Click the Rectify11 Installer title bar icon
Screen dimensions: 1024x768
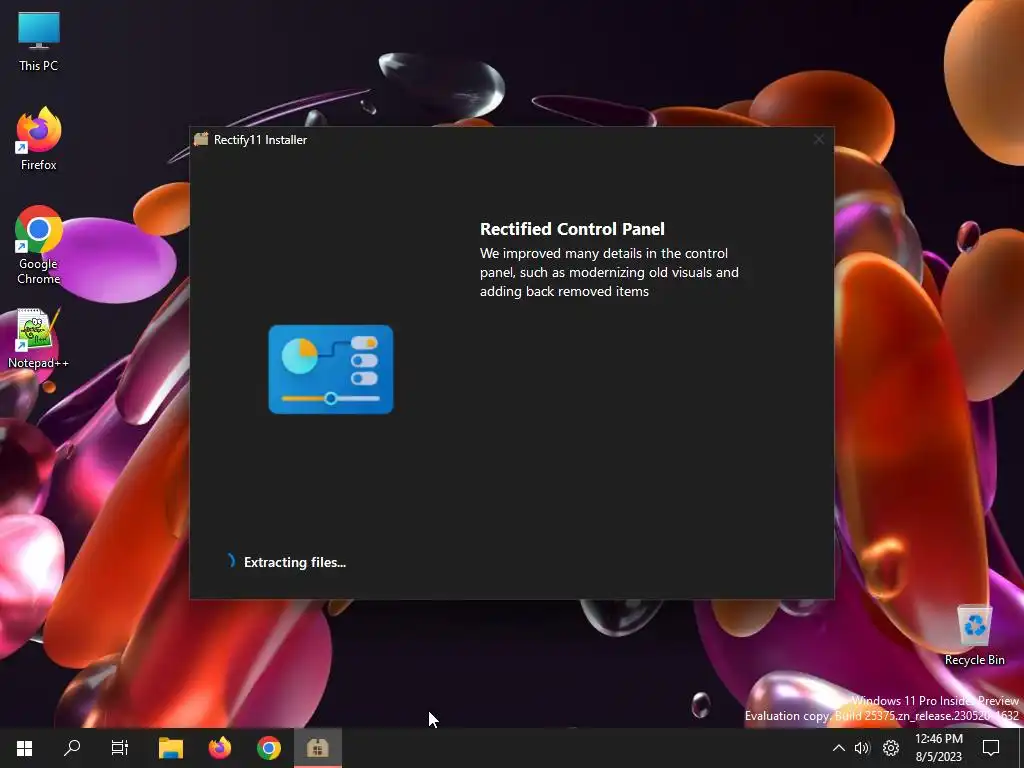(201, 139)
